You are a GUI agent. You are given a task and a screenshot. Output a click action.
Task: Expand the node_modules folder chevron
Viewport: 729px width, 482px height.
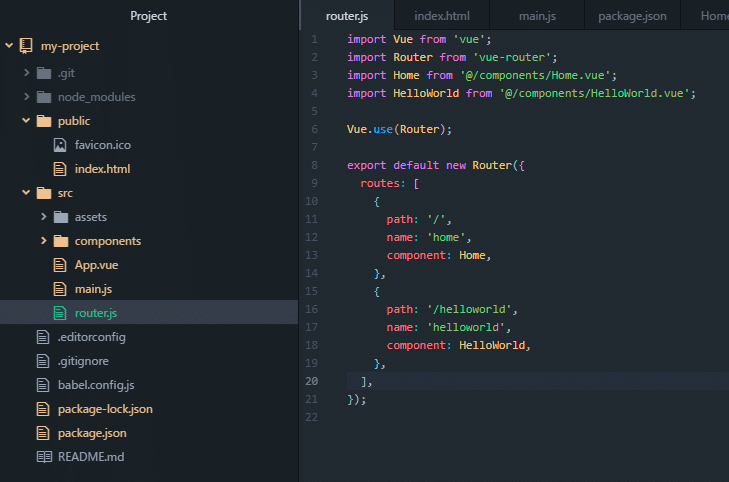(27, 96)
